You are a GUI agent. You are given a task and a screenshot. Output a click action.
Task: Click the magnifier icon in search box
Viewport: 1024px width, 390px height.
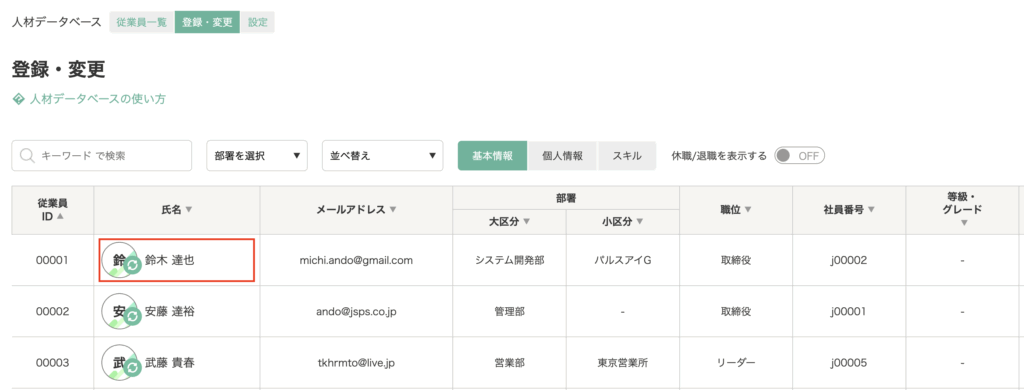click(27, 156)
